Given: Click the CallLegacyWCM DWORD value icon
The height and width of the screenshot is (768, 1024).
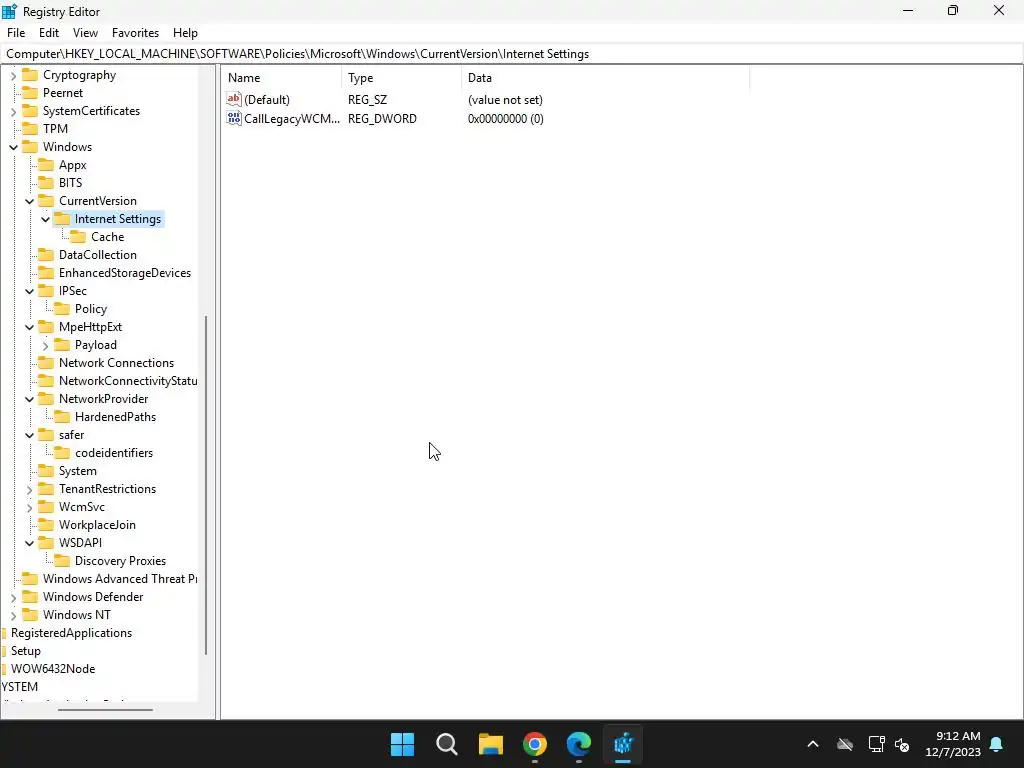Looking at the screenshot, I should 234,118.
